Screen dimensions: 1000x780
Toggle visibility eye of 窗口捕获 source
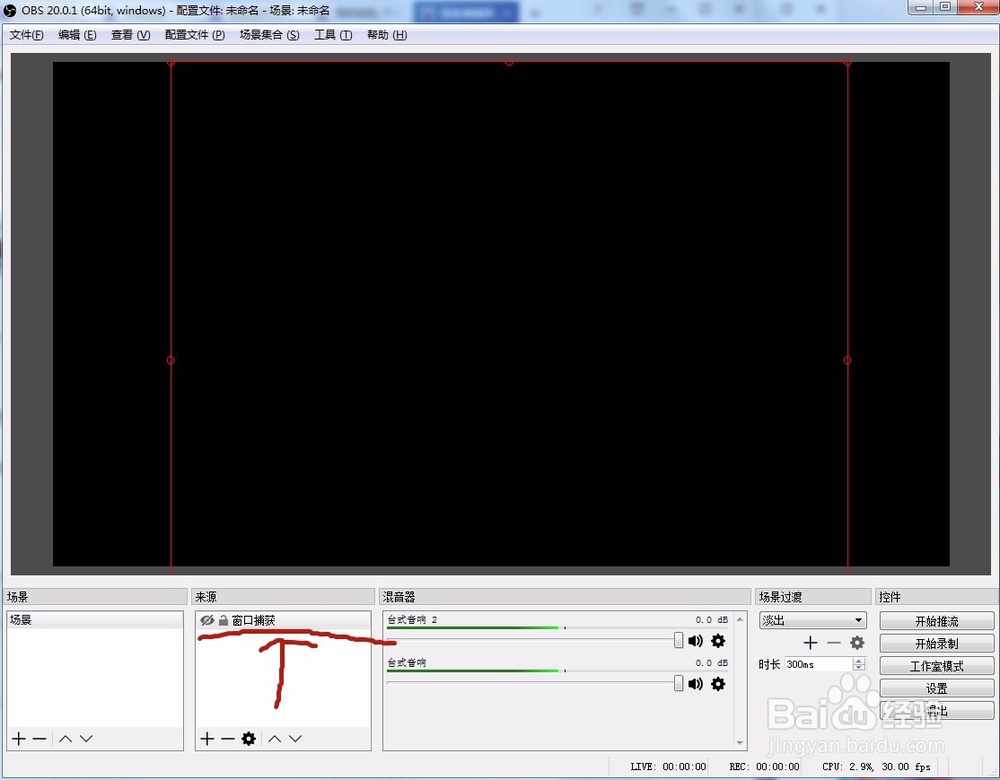click(x=207, y=620)
